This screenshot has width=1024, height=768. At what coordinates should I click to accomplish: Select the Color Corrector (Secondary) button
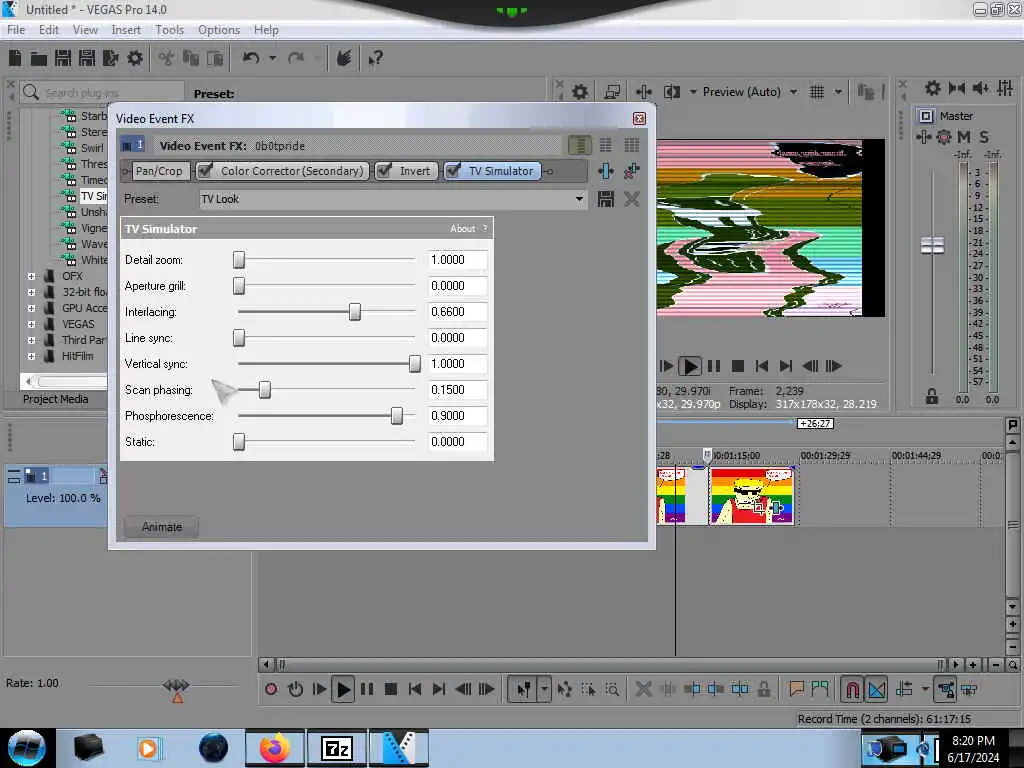point(291,171)
